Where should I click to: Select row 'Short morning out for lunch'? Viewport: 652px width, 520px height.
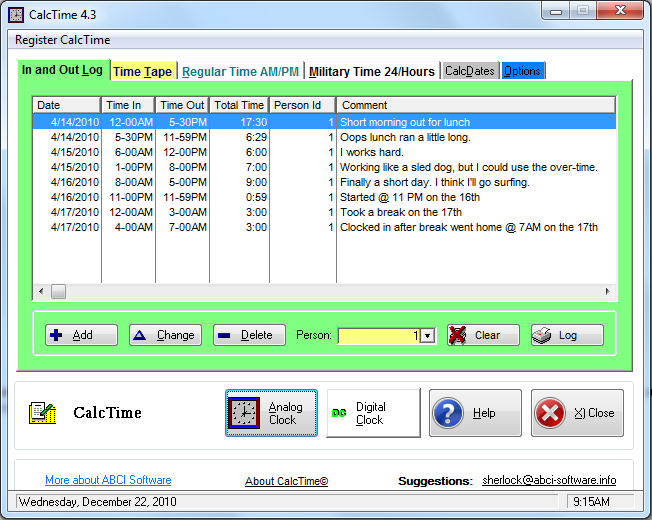[x=324, y=122]
